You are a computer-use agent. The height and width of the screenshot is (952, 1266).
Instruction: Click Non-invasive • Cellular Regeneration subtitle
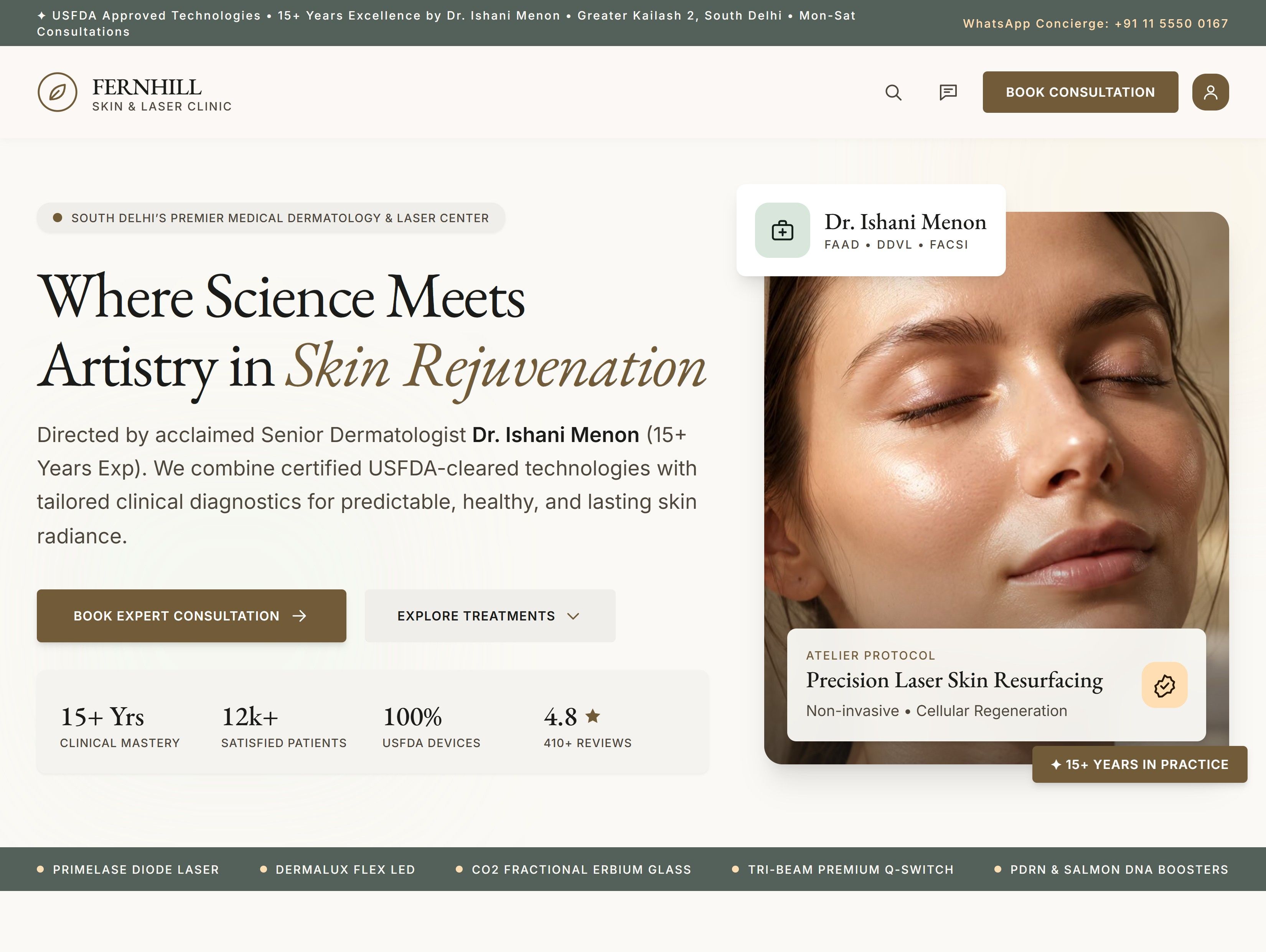tap(936, 711)
